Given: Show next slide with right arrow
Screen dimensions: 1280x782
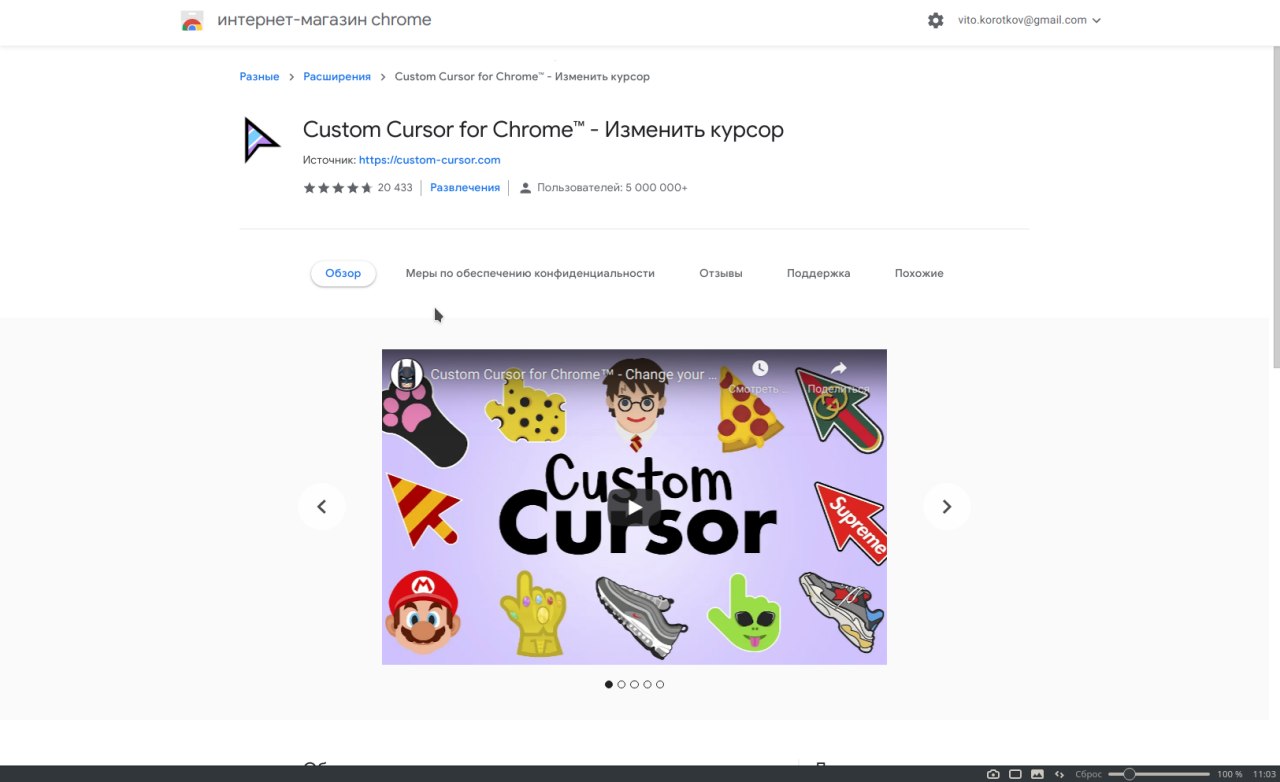Looking at the screenshot, I should (x=946, y=507).
